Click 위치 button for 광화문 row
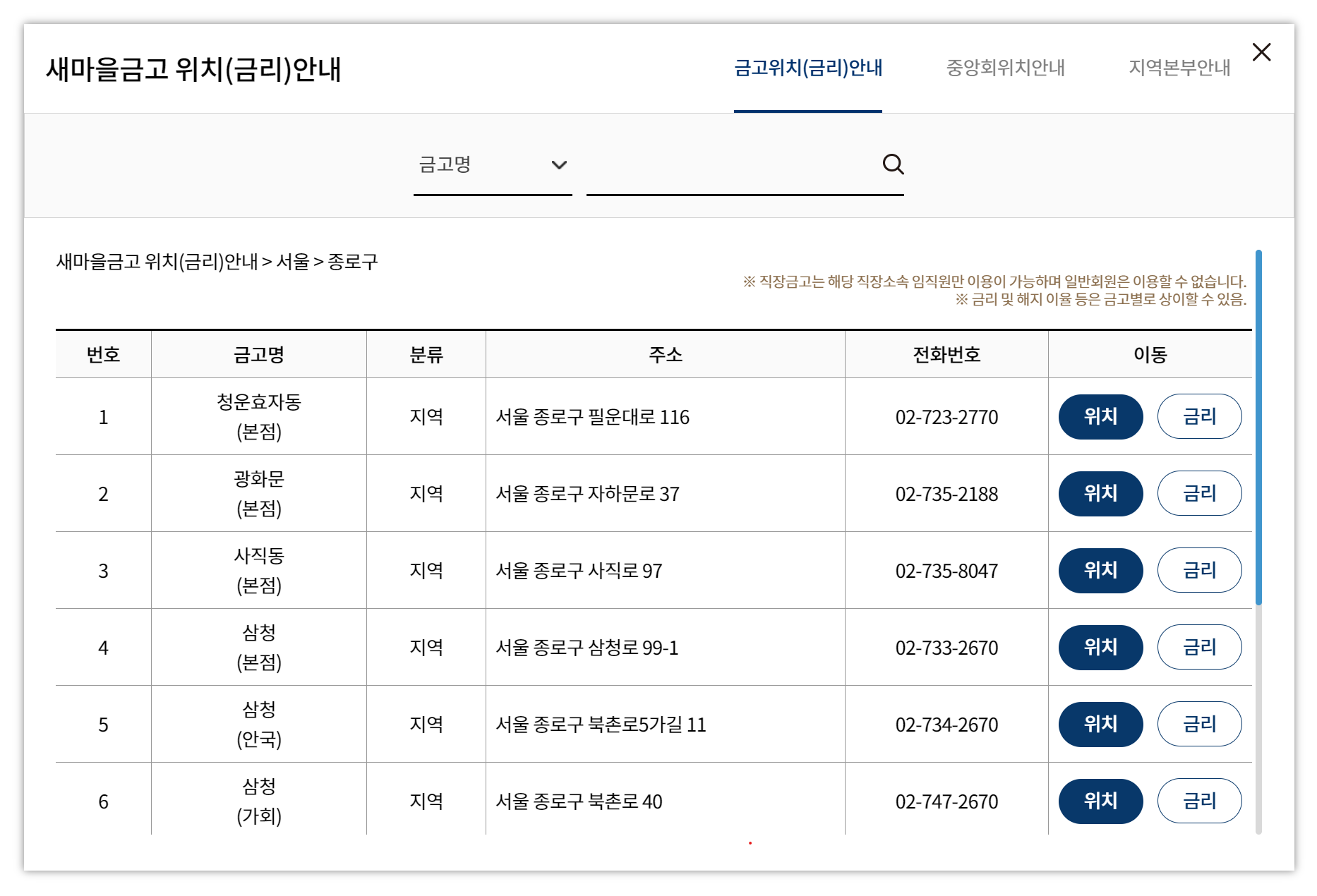The height and width of the screenshot is (896, 1317). [x=1100, y=494]
